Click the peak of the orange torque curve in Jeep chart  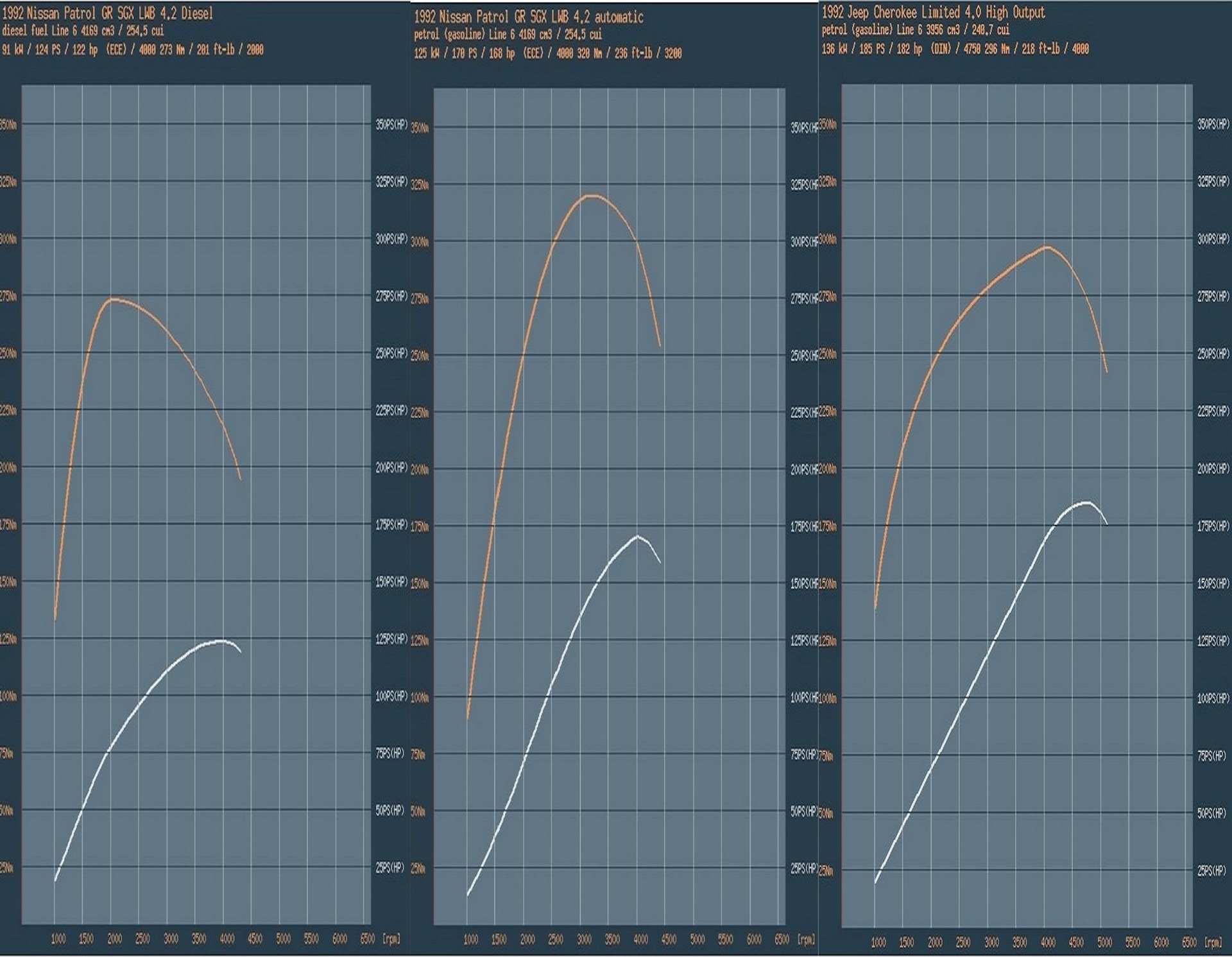coord(1047,246)
